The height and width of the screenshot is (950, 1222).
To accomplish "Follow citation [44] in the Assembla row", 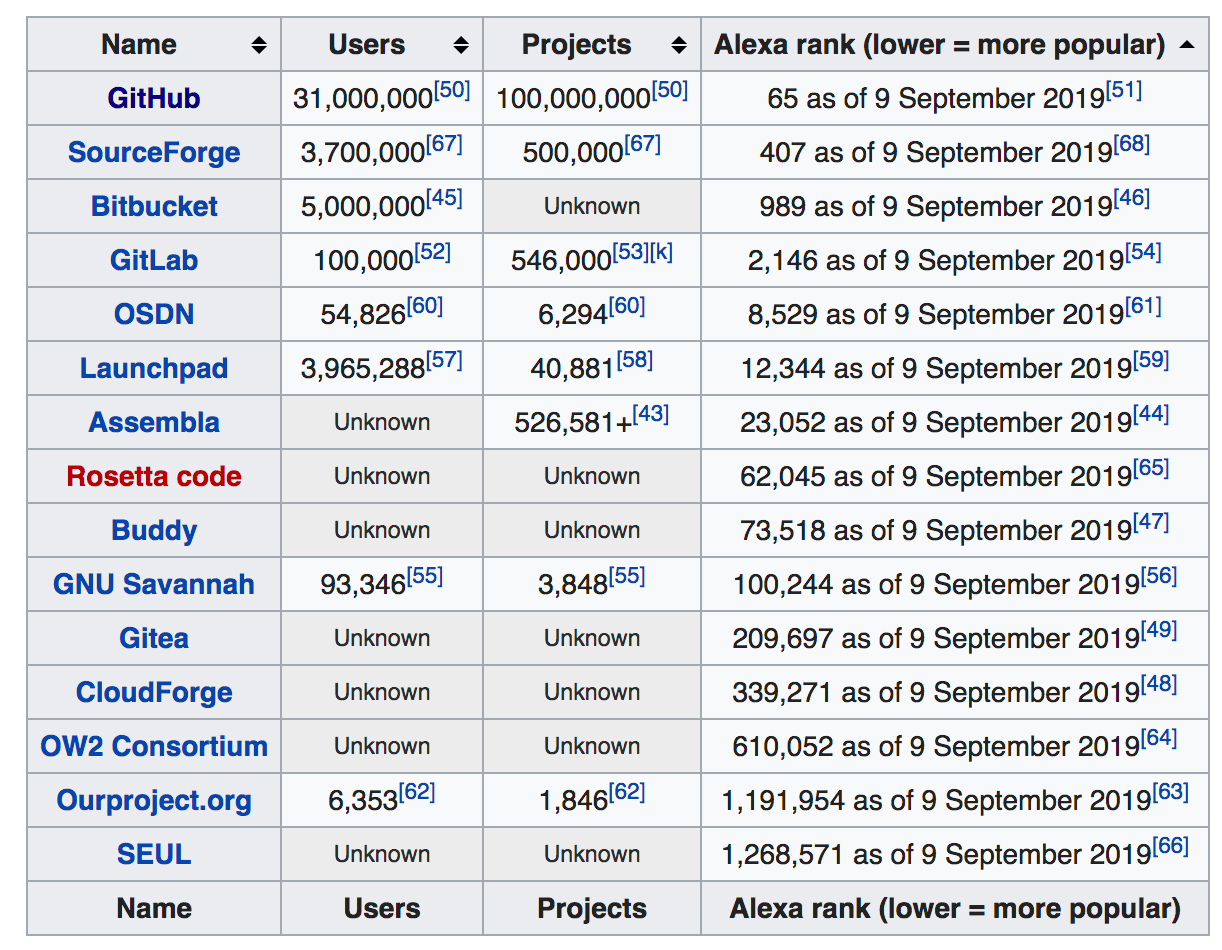I will [1151, 414].
